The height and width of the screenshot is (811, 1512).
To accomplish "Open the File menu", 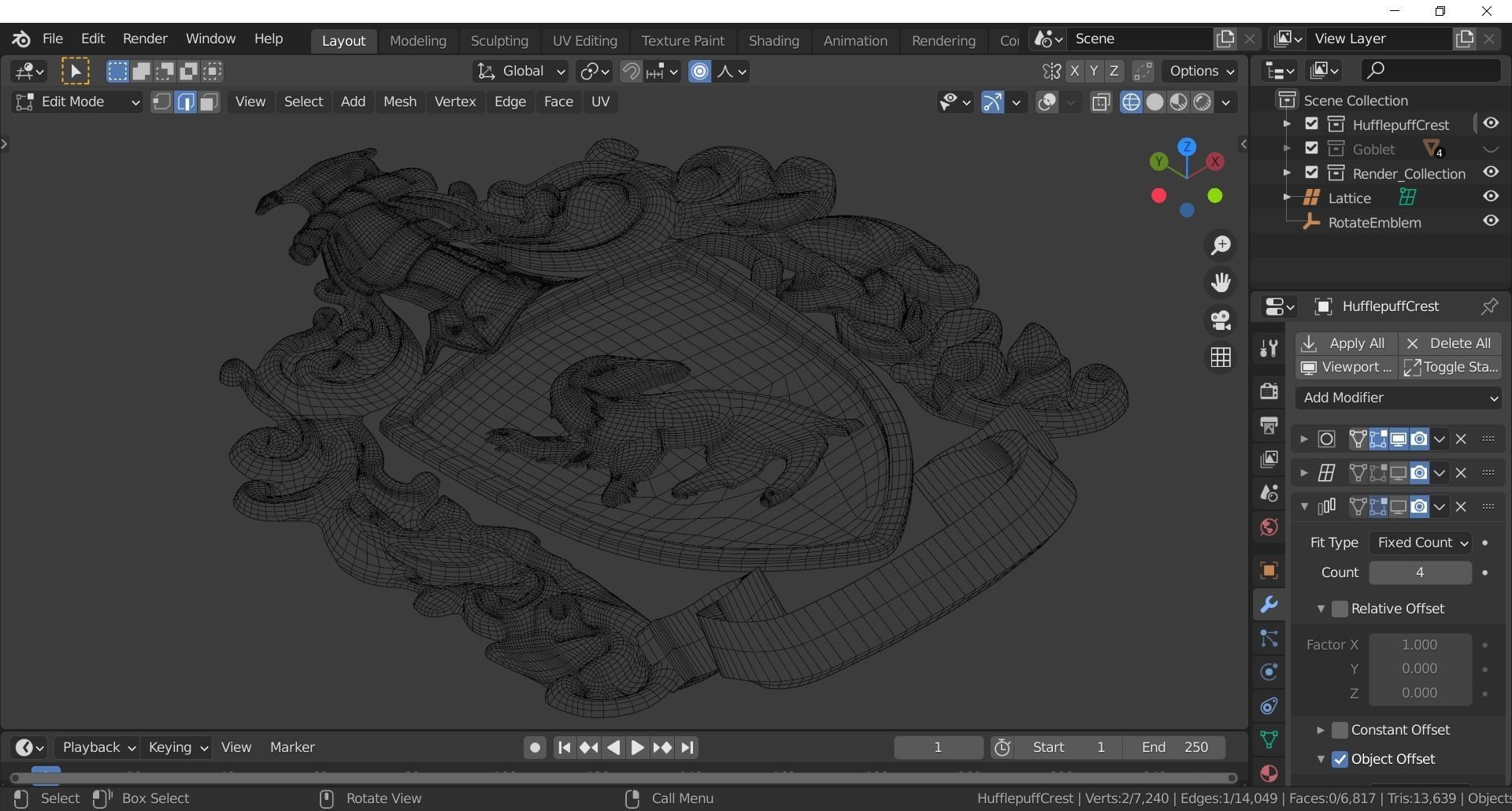I will click(x=53, y=39).
